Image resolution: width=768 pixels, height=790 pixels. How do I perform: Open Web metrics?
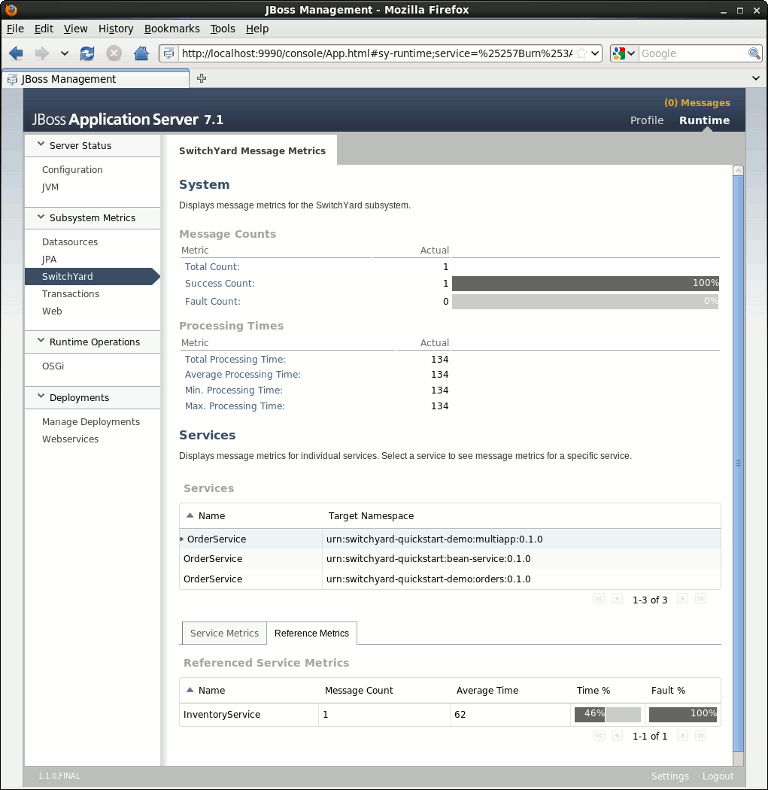pyautogui.click(x=52, y=311)
